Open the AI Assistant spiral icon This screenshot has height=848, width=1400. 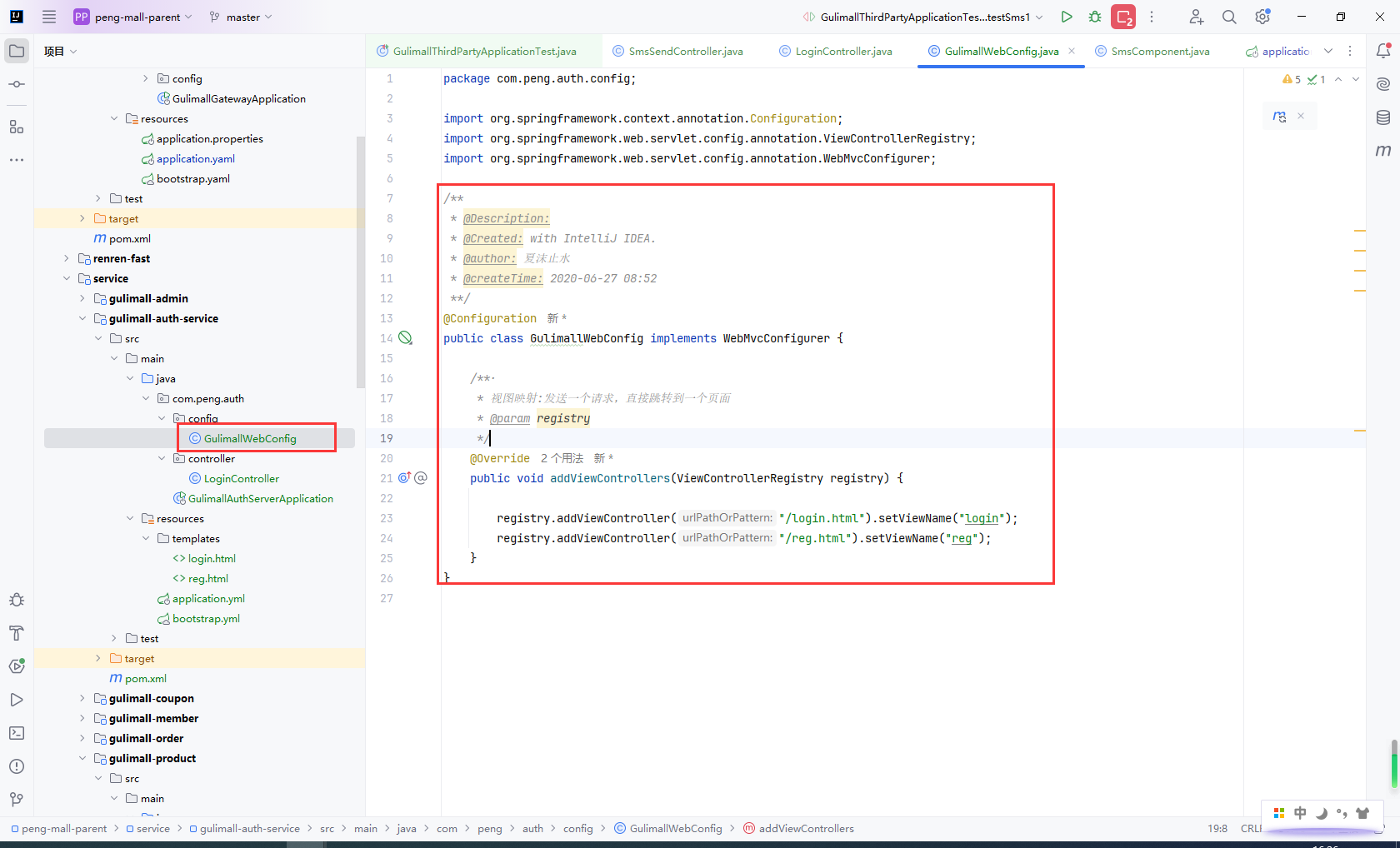tap(1383, 84)
